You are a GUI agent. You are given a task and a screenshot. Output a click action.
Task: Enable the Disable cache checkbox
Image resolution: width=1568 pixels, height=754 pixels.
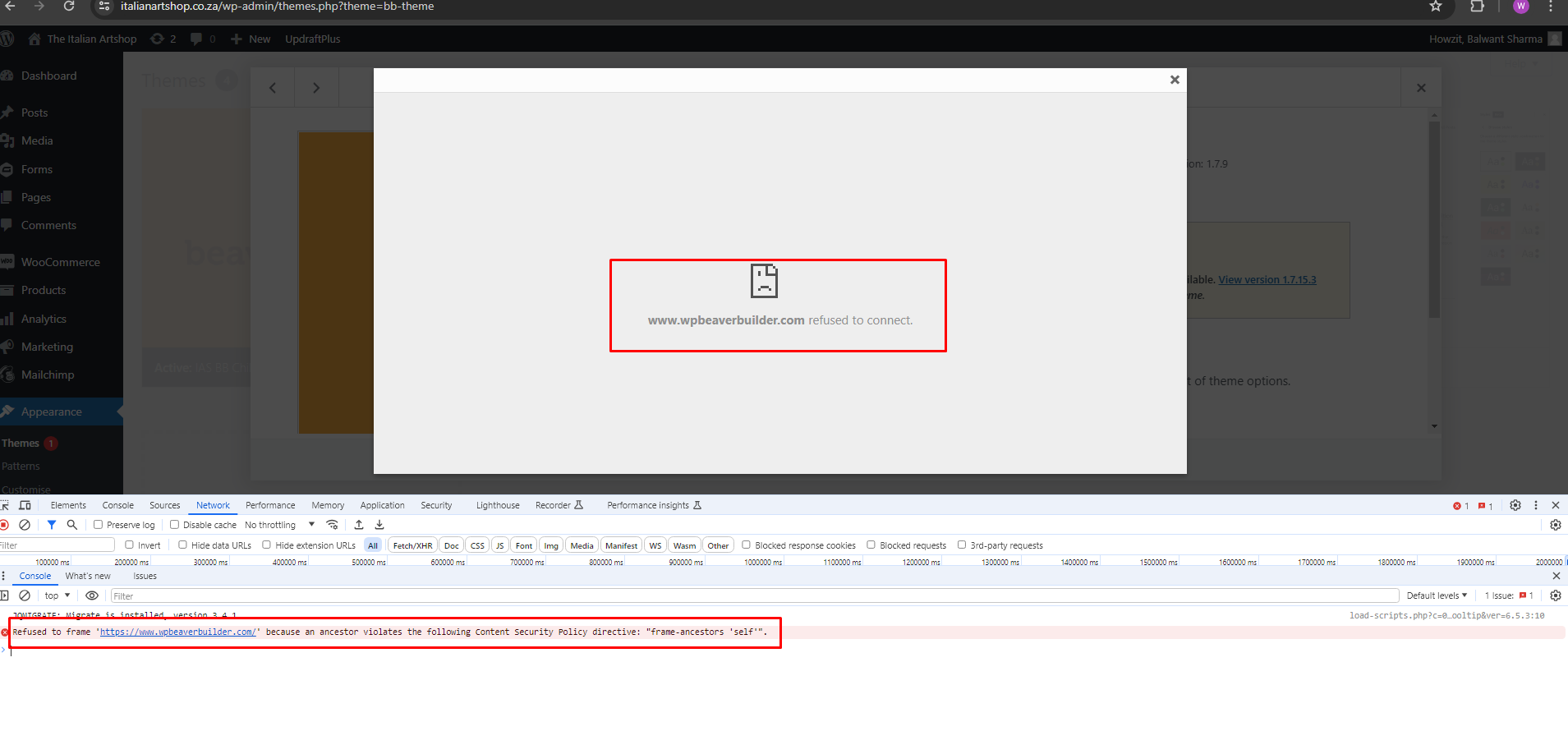pos(174,525)
